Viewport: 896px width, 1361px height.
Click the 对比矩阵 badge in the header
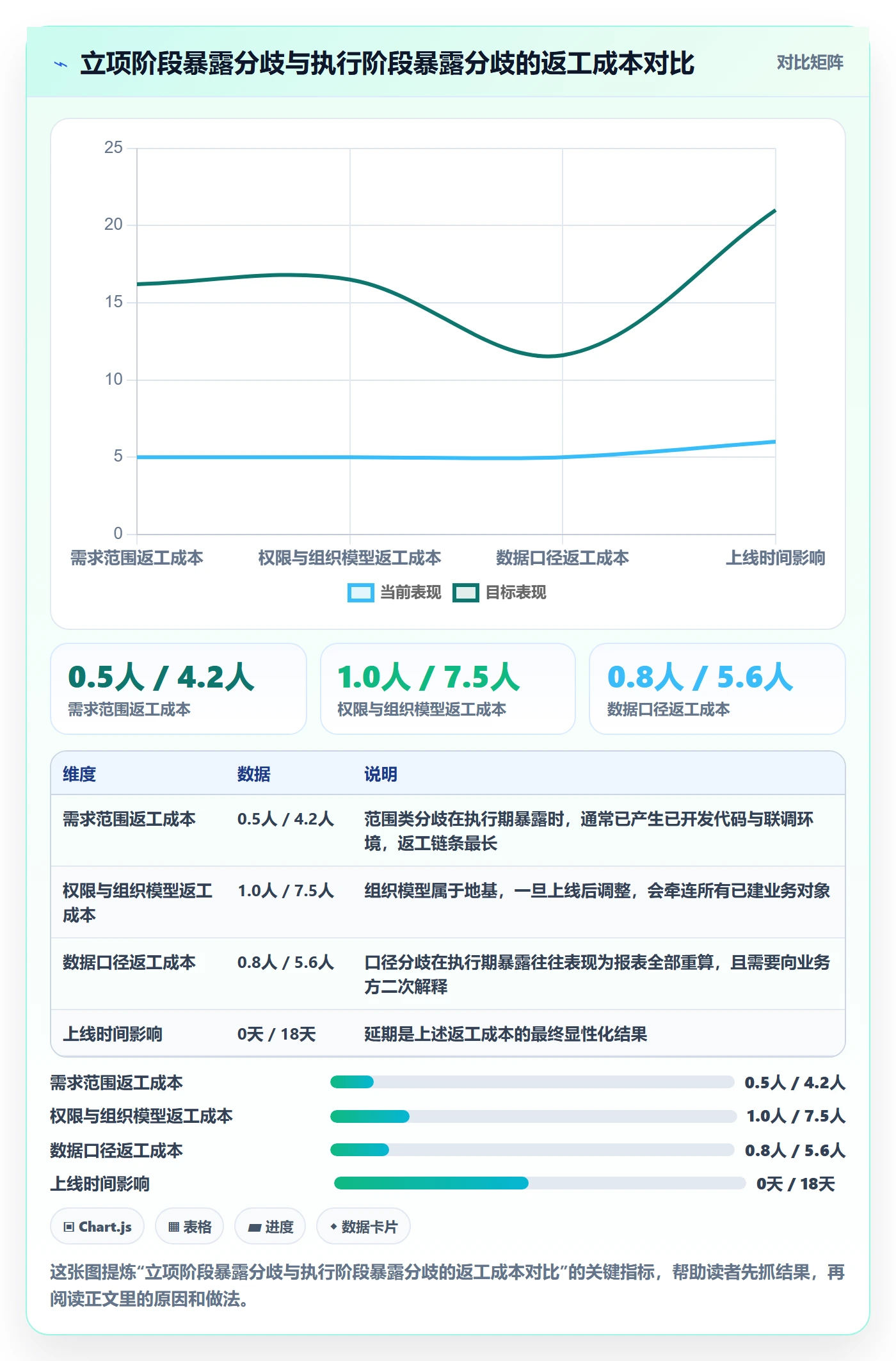click(810, 63)
